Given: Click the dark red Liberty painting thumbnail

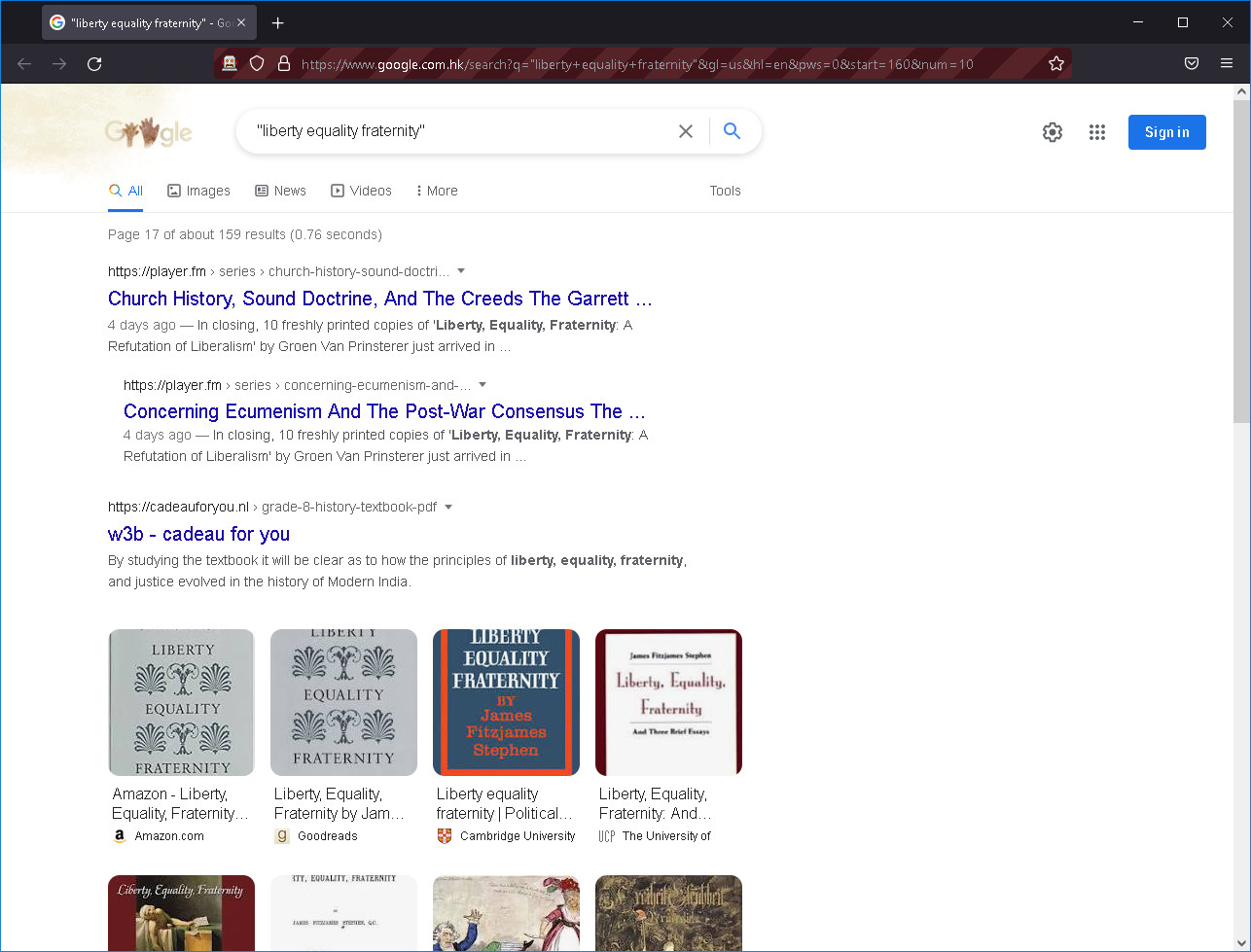Looking at the screenshot, I should (181, 913).
